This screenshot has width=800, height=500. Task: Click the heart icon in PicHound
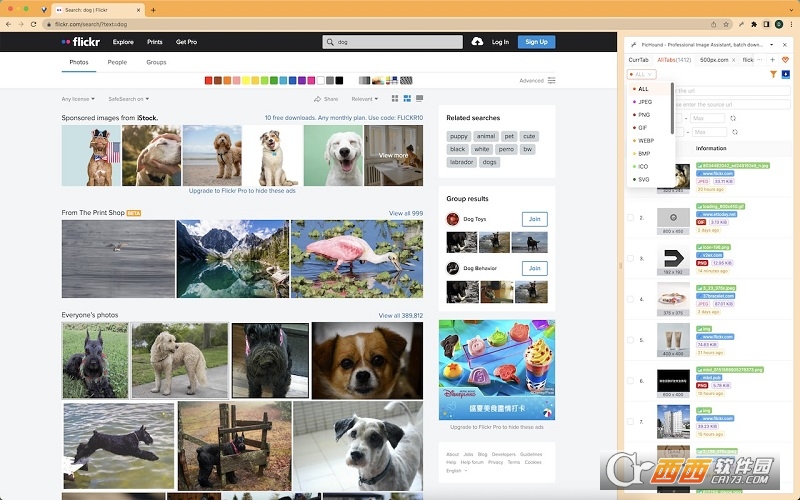pos(785,60)
